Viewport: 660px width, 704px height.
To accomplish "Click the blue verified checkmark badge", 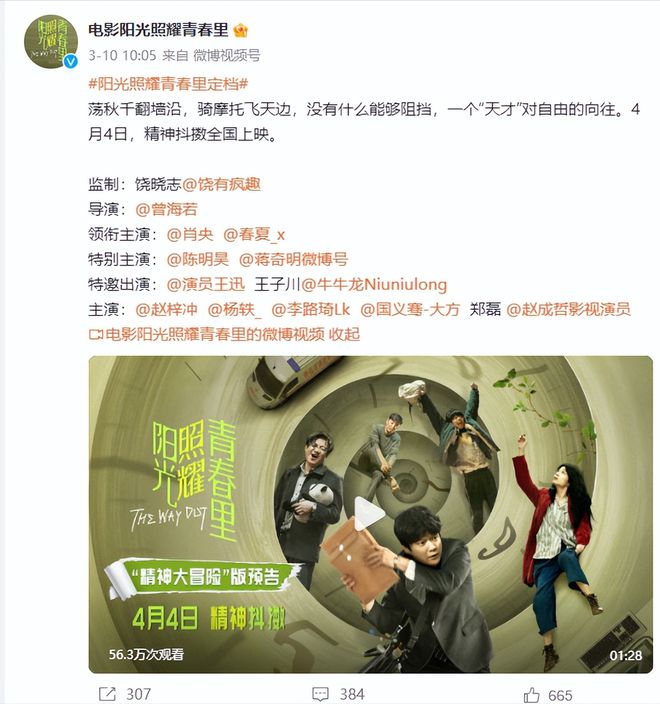I will [x=70, y=62].
